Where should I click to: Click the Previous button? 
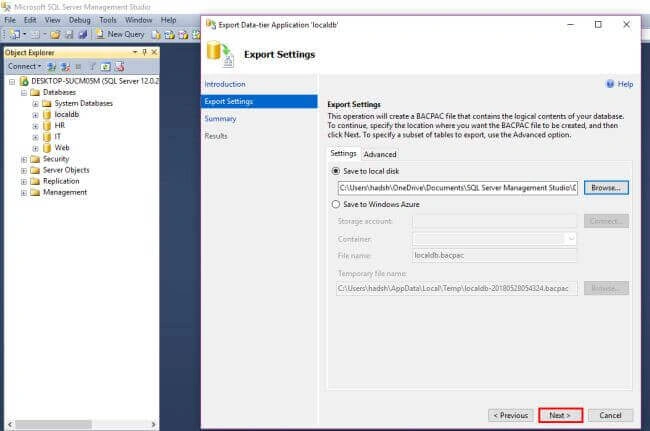point(511,415)
